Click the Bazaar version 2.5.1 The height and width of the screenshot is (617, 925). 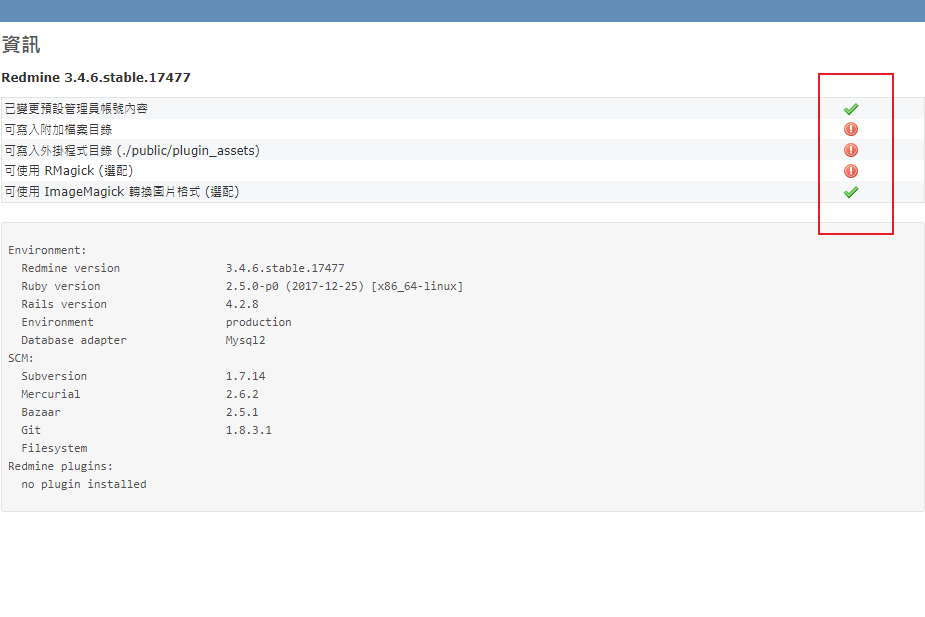(242, 412)
